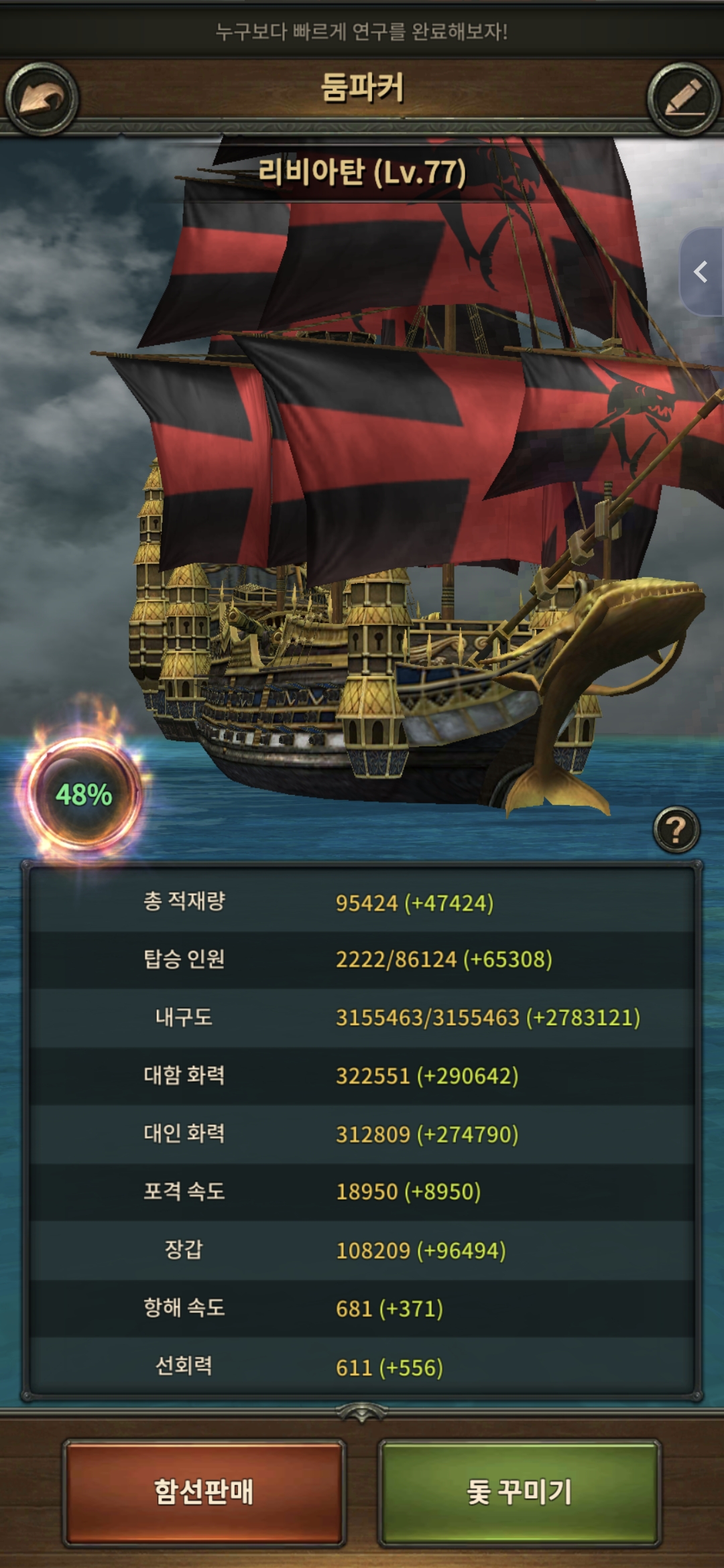Select the 항해 속도 stat row
Screen dimensions: 724x1568
coord(362,1309)
